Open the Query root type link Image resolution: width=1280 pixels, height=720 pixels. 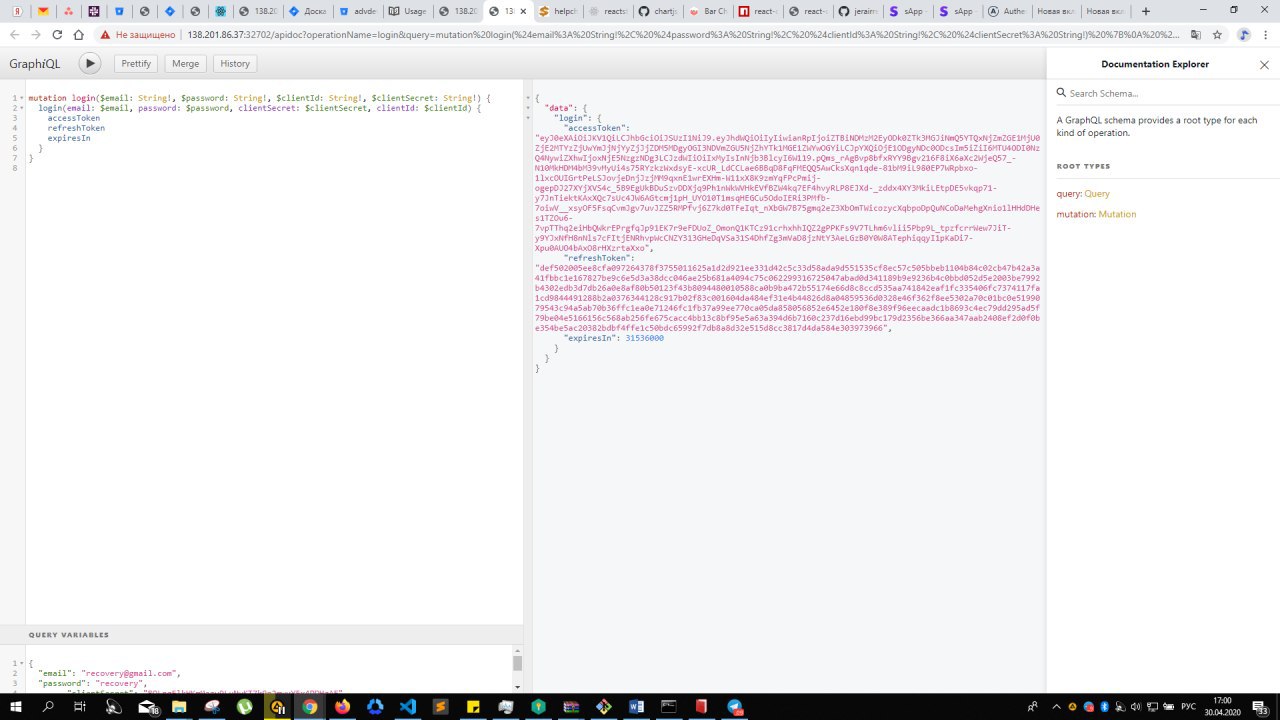click(1096, 194)
